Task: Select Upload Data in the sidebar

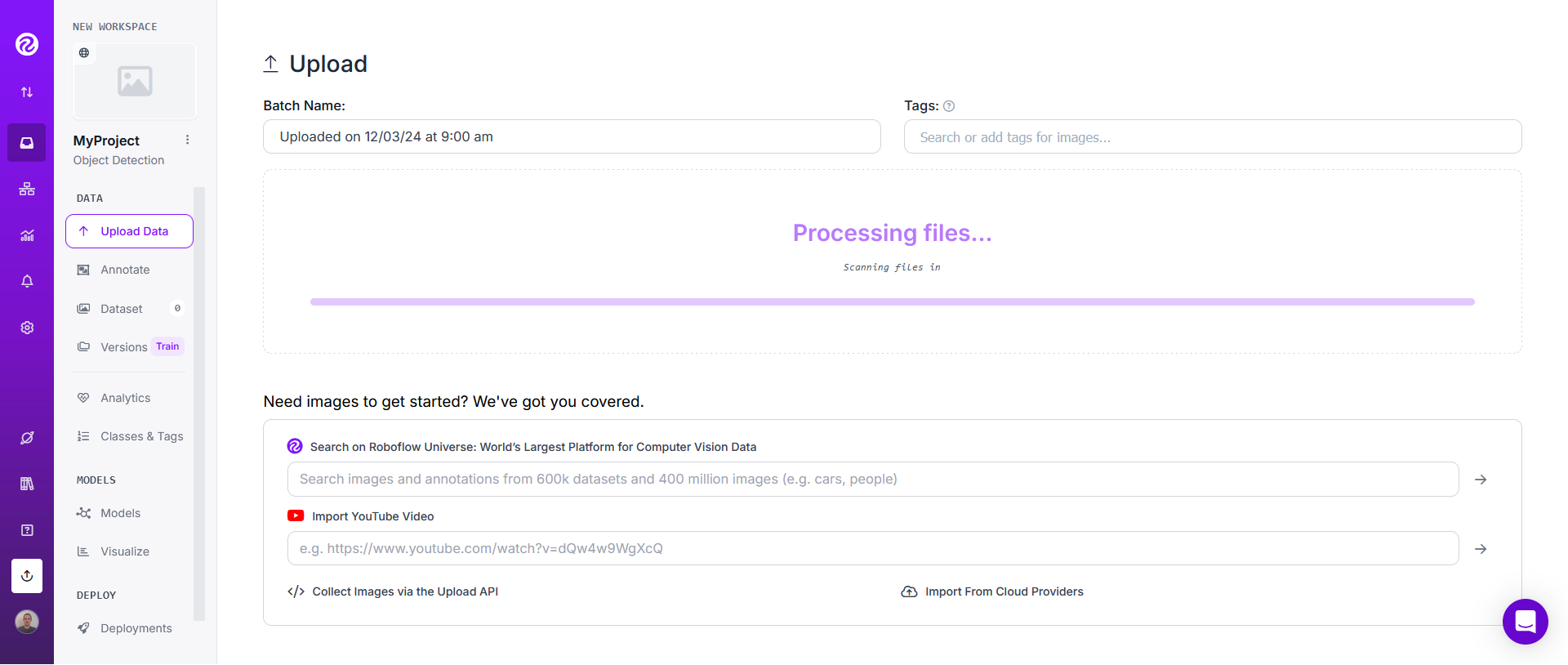Action: coord(129,231)
